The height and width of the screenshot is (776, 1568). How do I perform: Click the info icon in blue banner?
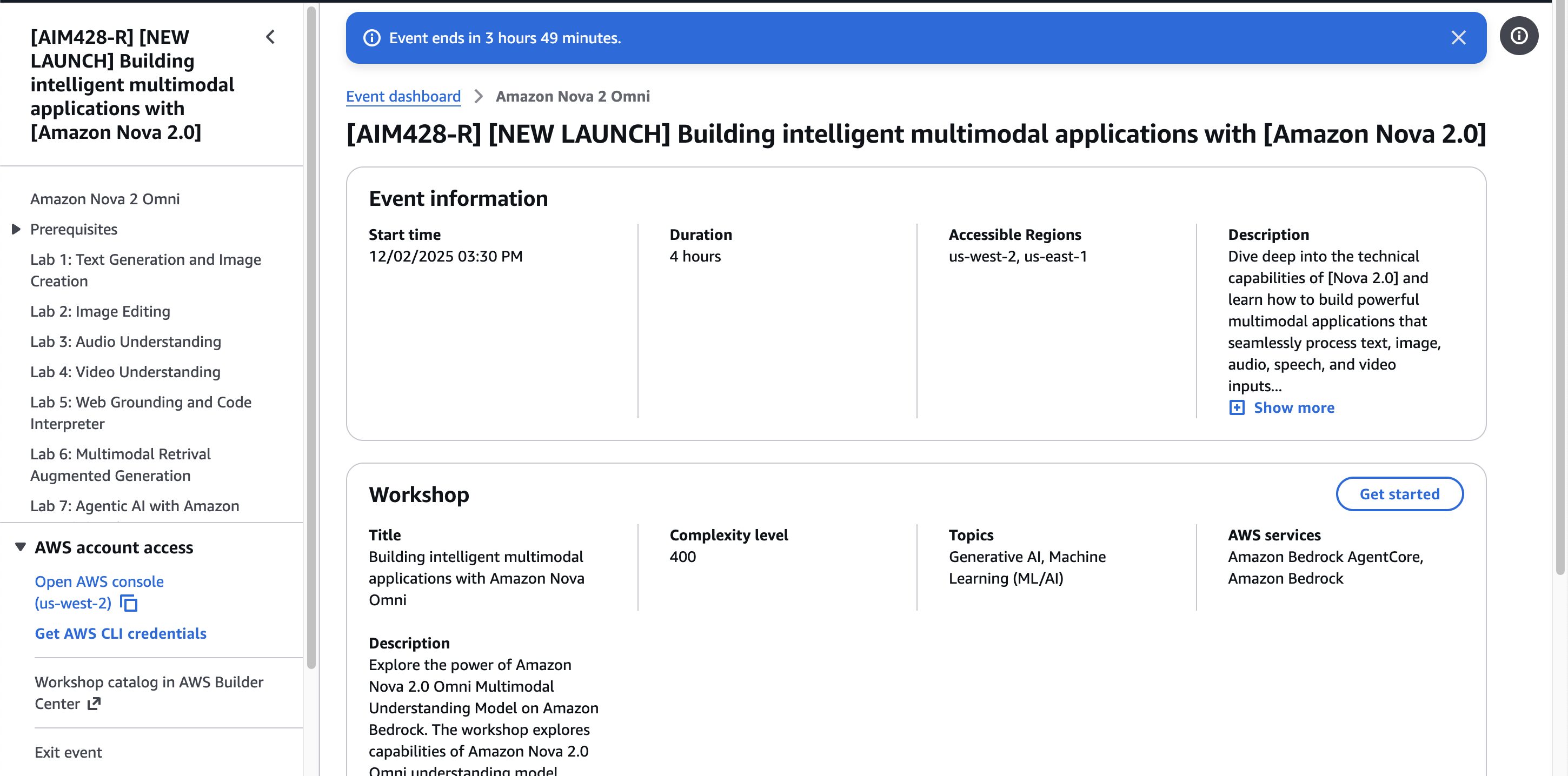(x=372, y=38)
